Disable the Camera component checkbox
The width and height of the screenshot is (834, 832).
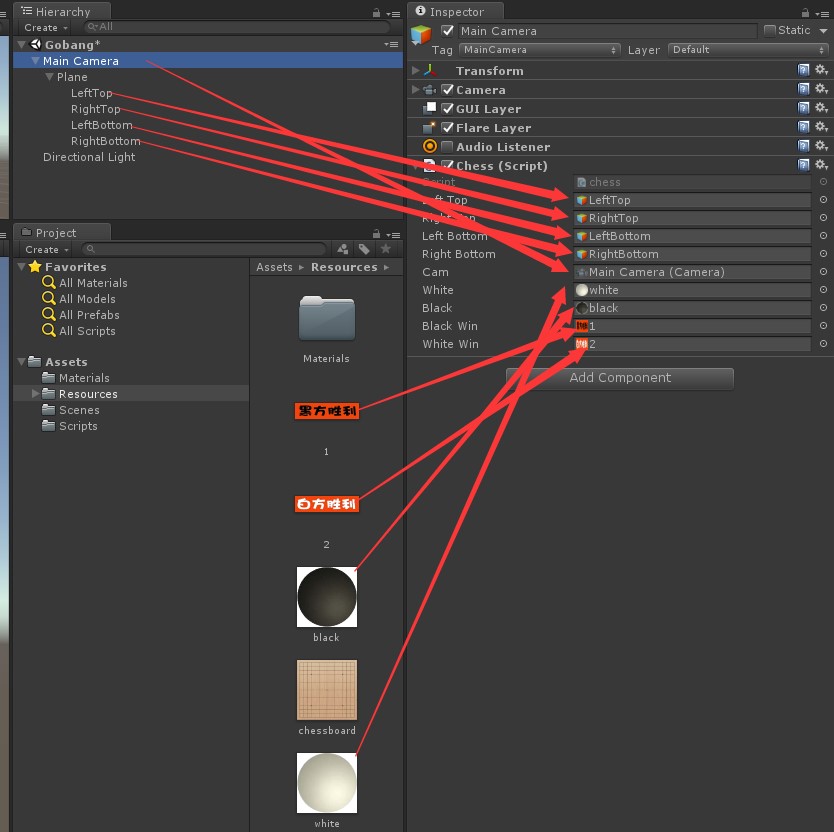pos(447,89)
